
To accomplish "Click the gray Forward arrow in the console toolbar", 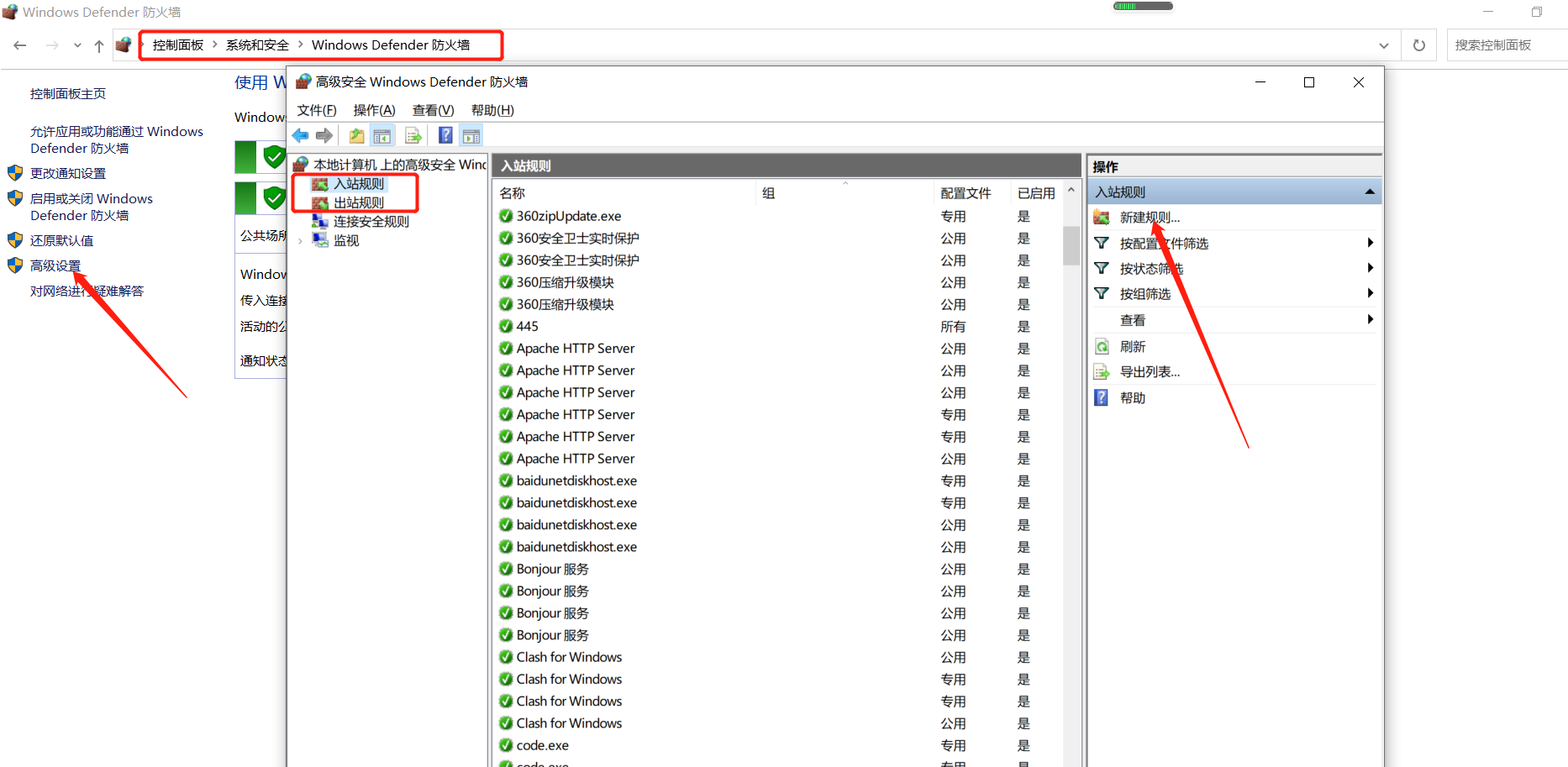I will (x=324, y=136).
